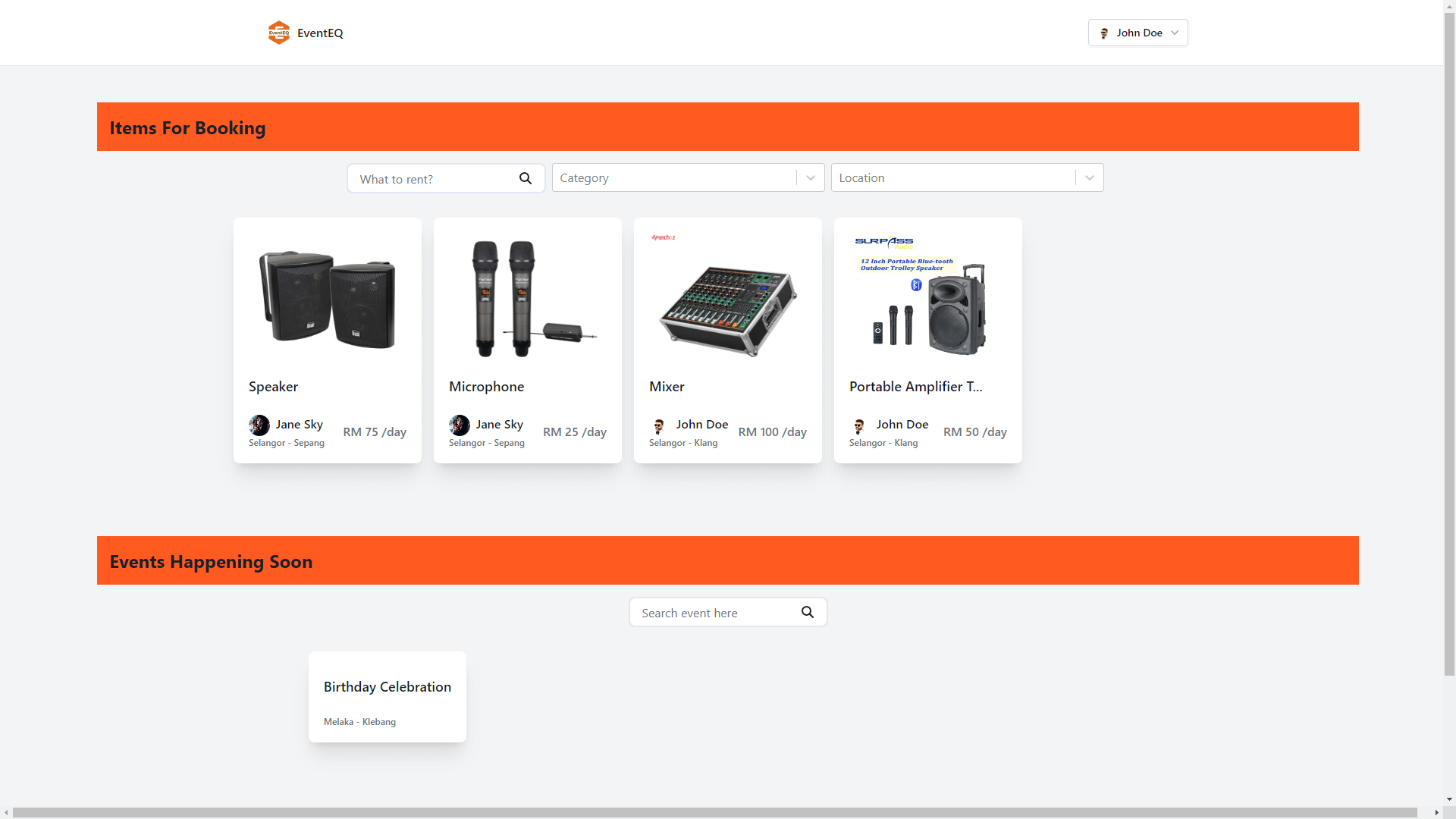This screenshot has height=819, width=1456.
Task: Open the Category dropdown
Action: (x=810, y=177)
